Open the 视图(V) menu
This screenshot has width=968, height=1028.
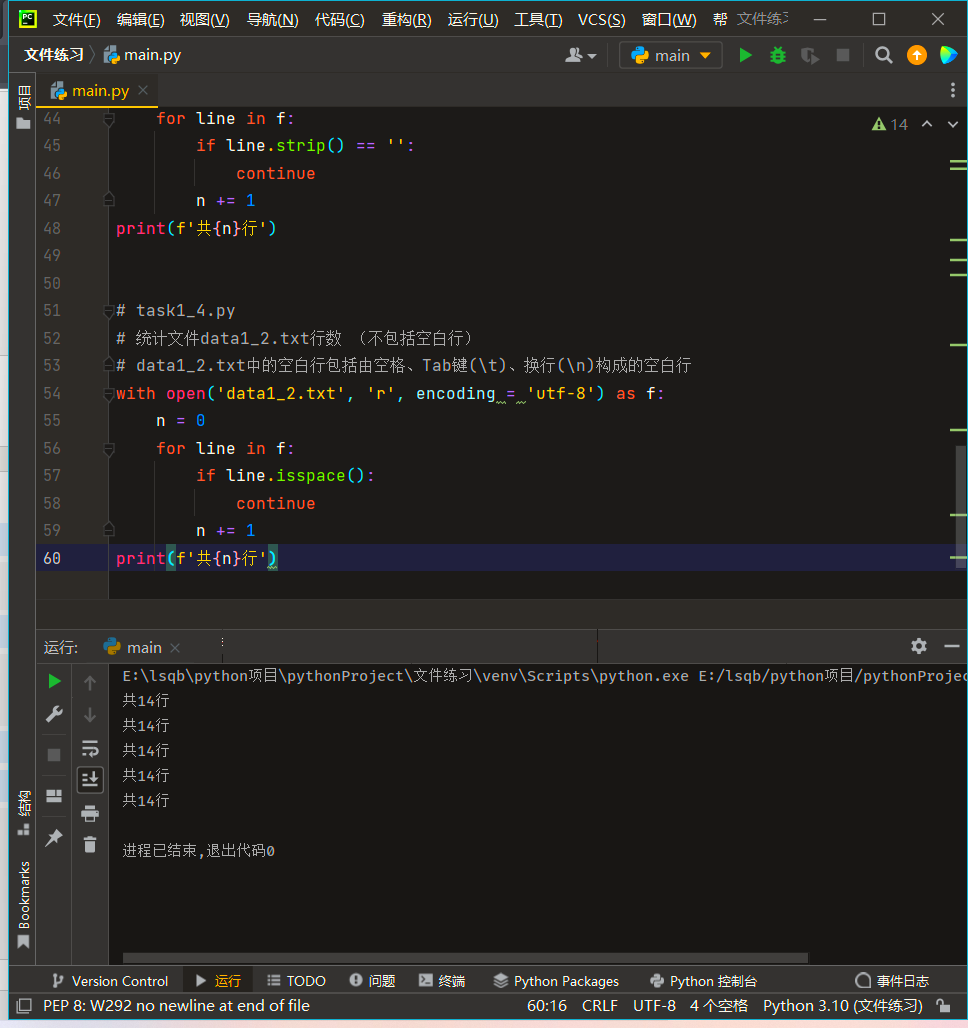point(205,20)
